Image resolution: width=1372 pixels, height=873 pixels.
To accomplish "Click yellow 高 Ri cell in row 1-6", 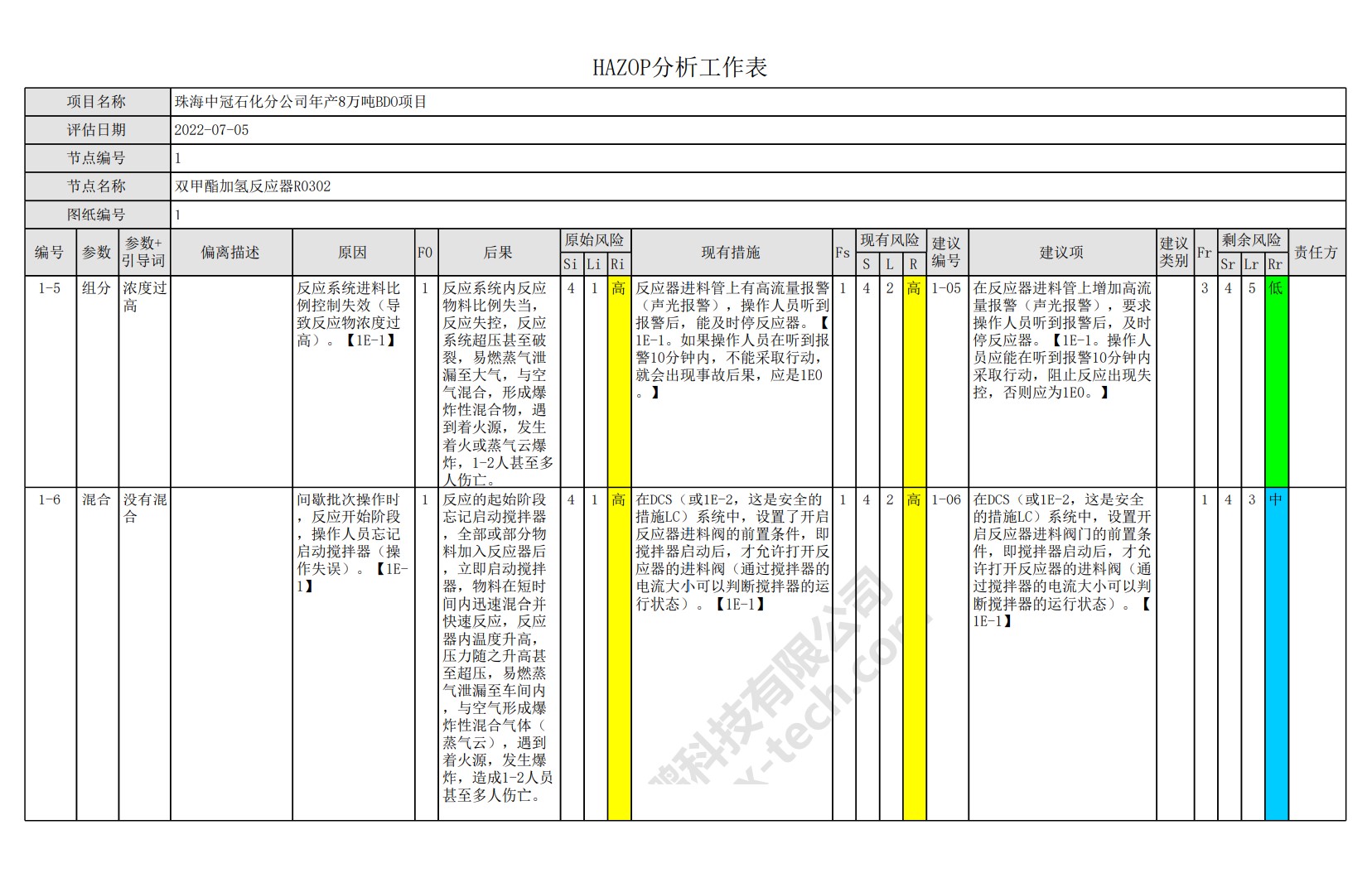I will point(619,654).
